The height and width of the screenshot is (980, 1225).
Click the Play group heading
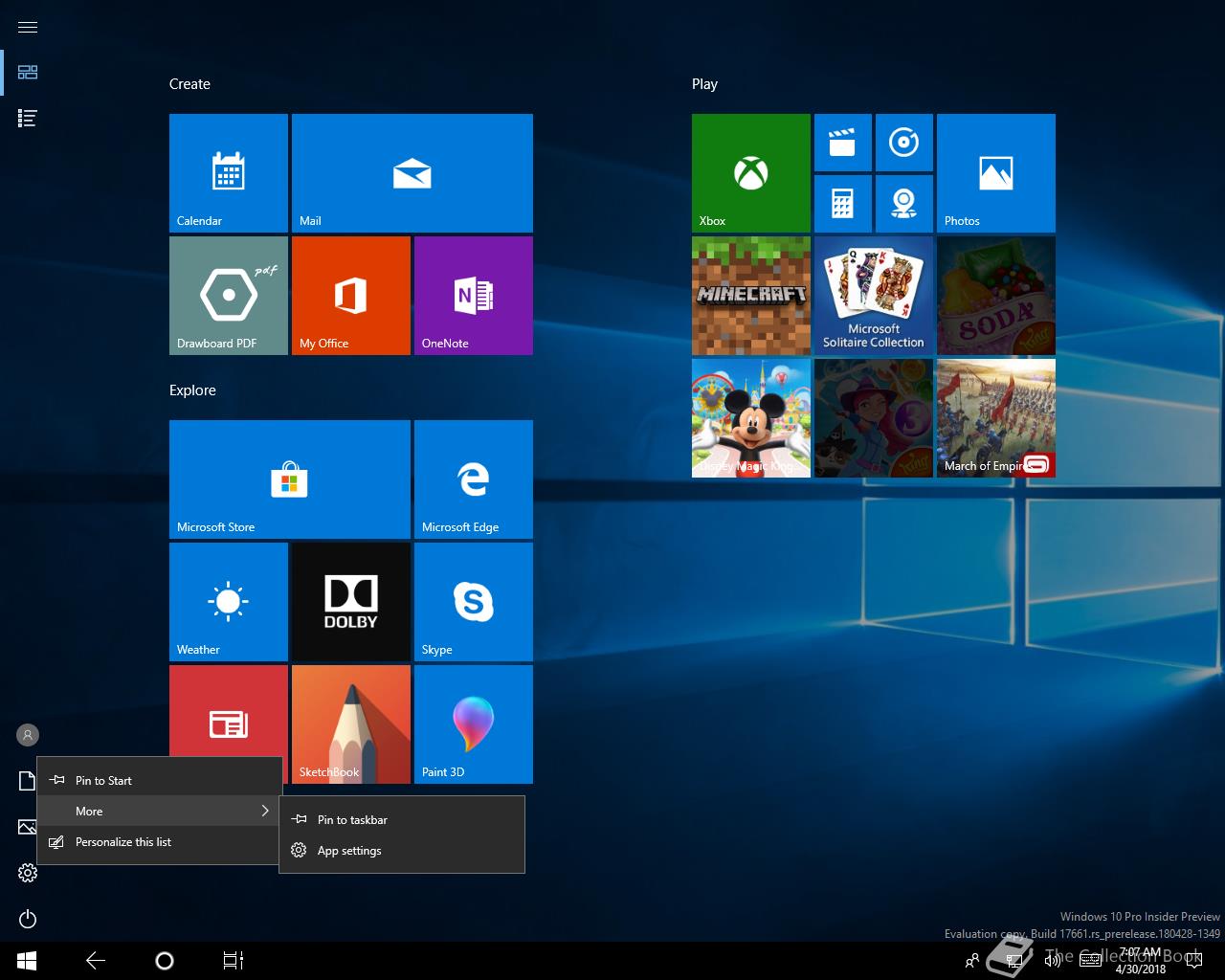[704, 84]
